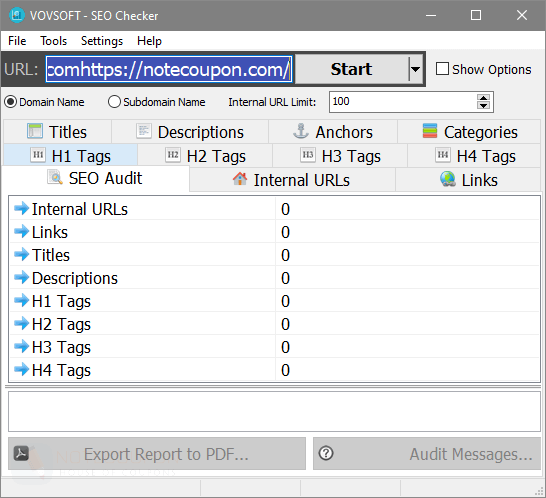
Task: Select the Domain Name radio button
Action: click(x=10, y=102)
